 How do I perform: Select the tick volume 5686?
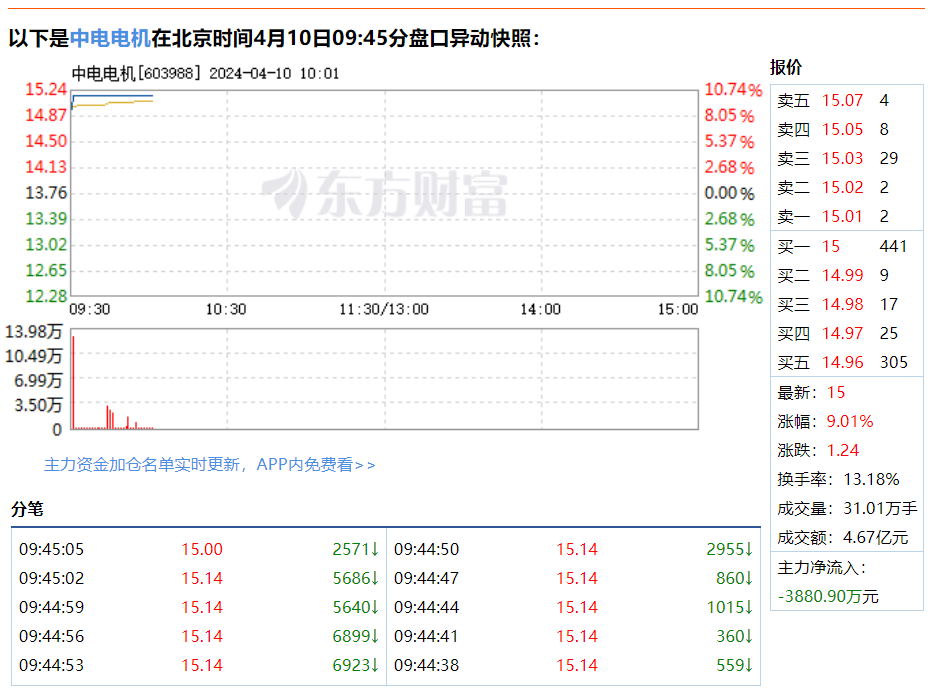[x=355, y=578]
